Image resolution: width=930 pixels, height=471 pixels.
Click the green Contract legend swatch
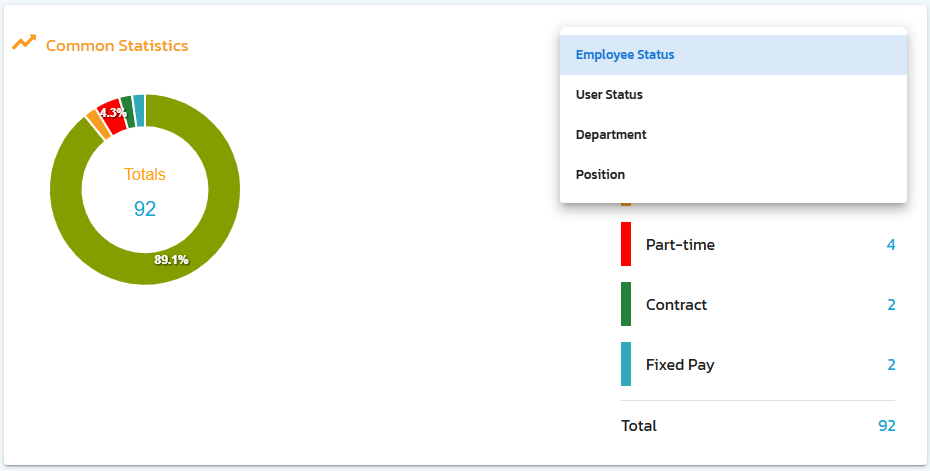(626, 305)
